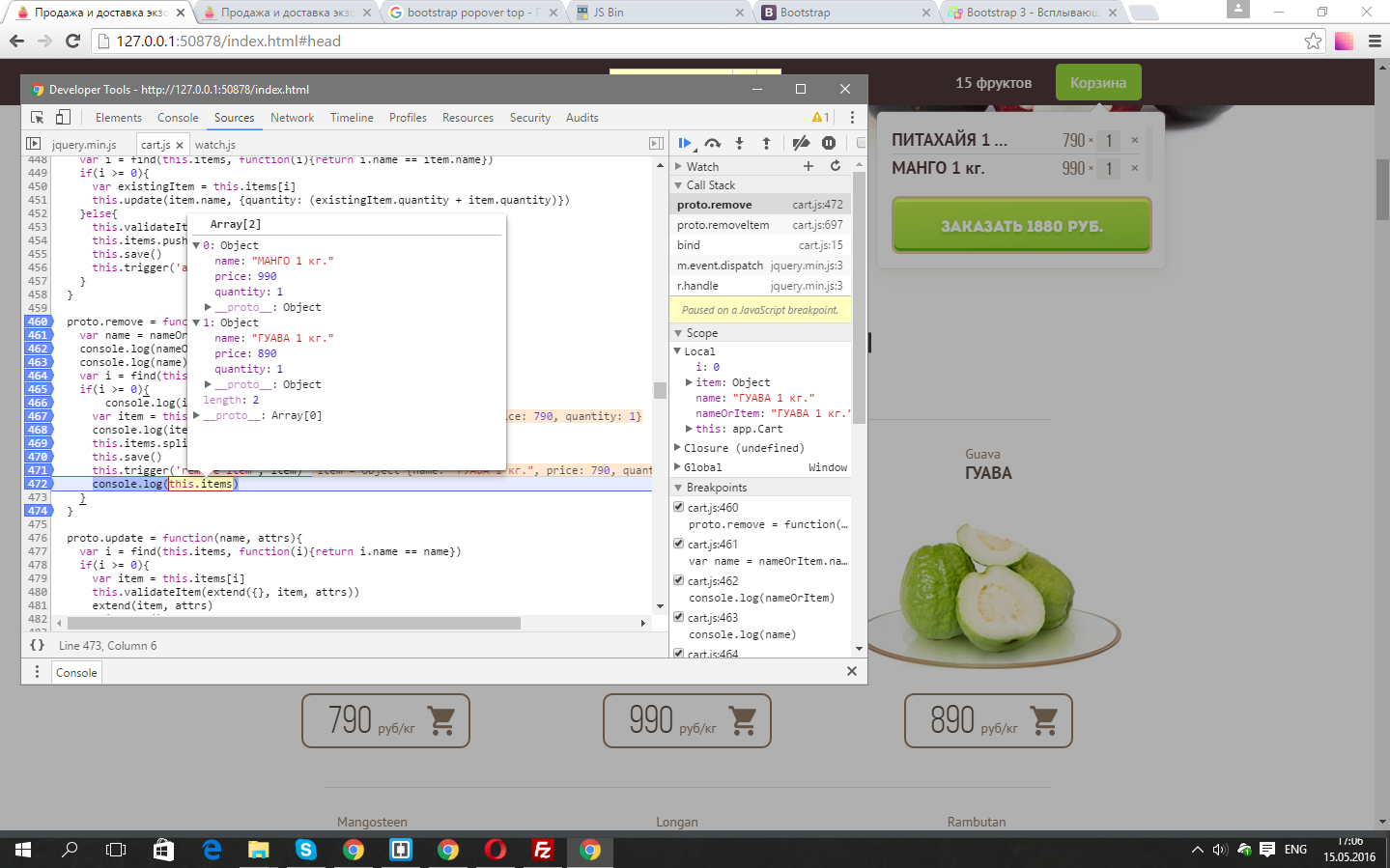Click the source editor horizontal scrollbar
The width and height of the screenshot is (1390, 868).
294,623
